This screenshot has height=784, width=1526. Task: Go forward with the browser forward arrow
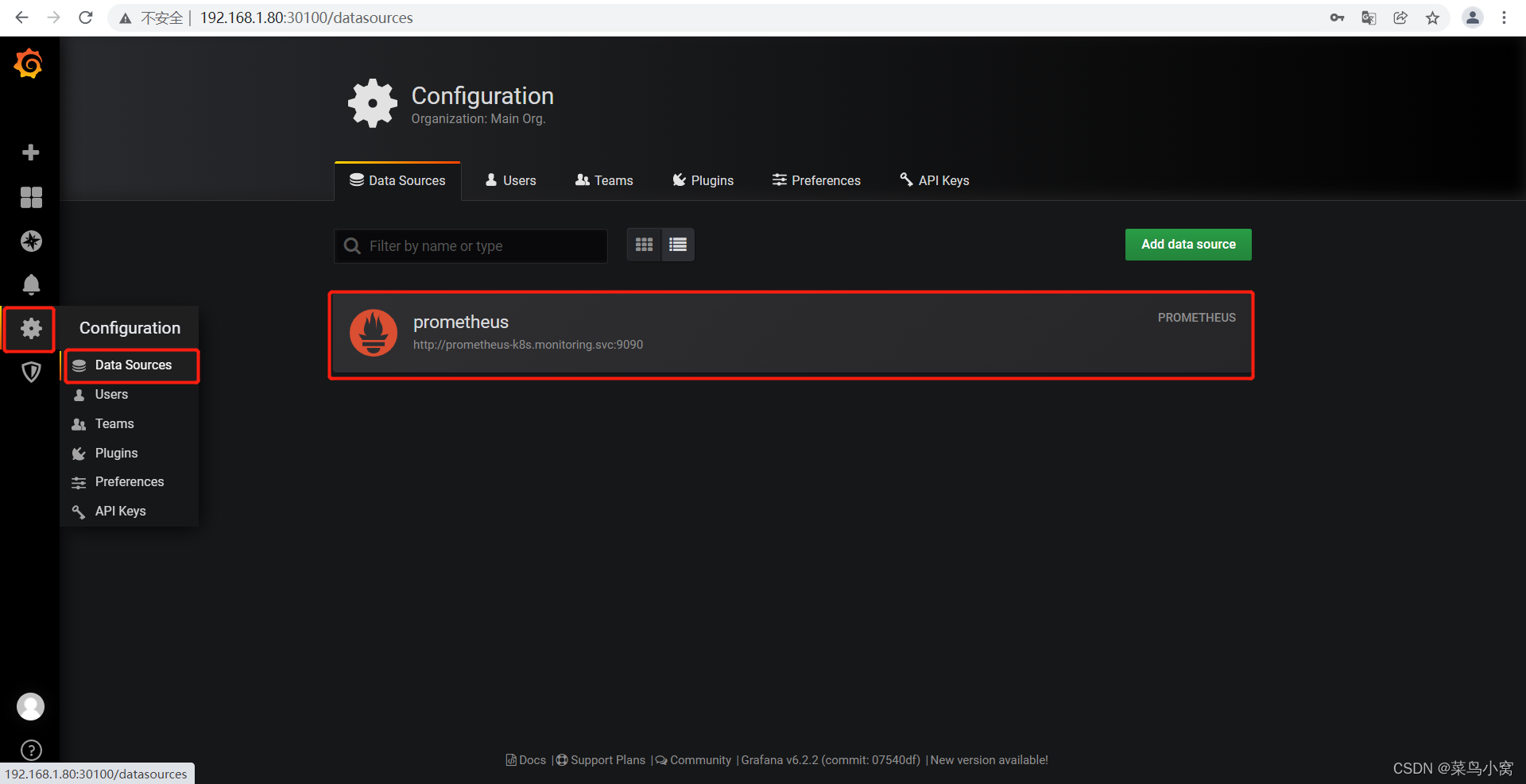[x=53, y=17]
